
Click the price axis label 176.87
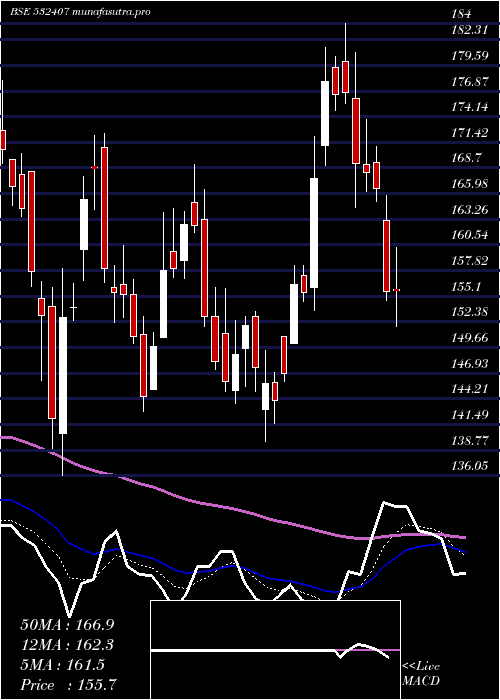[469, 82]
